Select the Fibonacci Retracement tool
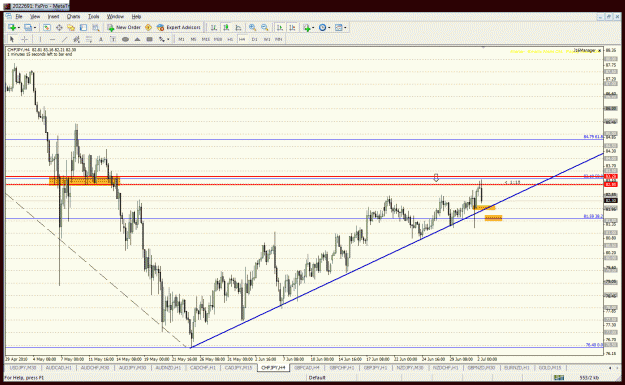The height and width of the screenshot is (385, 625). coord(89,39)
